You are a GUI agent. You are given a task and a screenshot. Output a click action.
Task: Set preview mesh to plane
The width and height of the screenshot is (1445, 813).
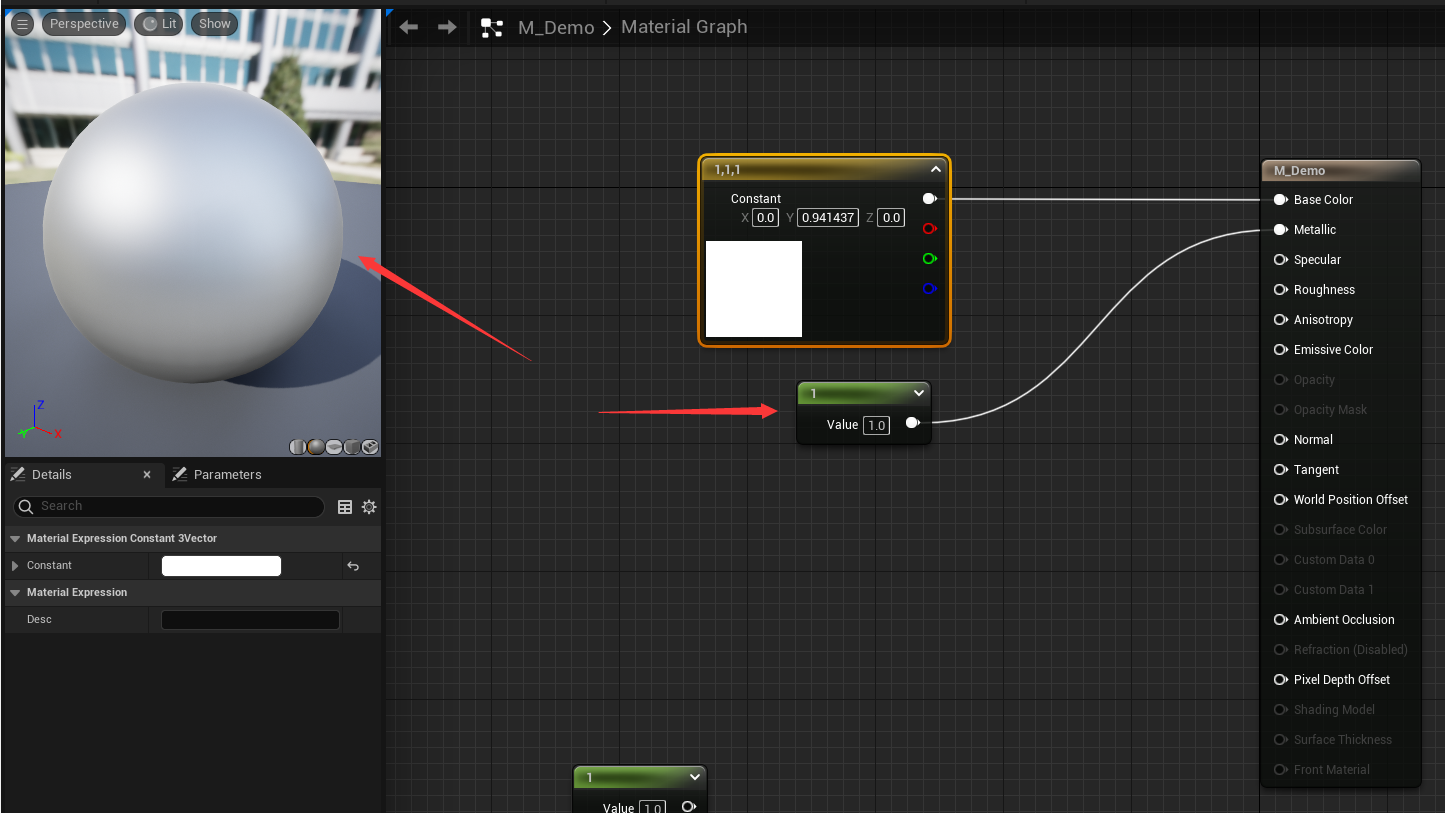pos(334,447)
